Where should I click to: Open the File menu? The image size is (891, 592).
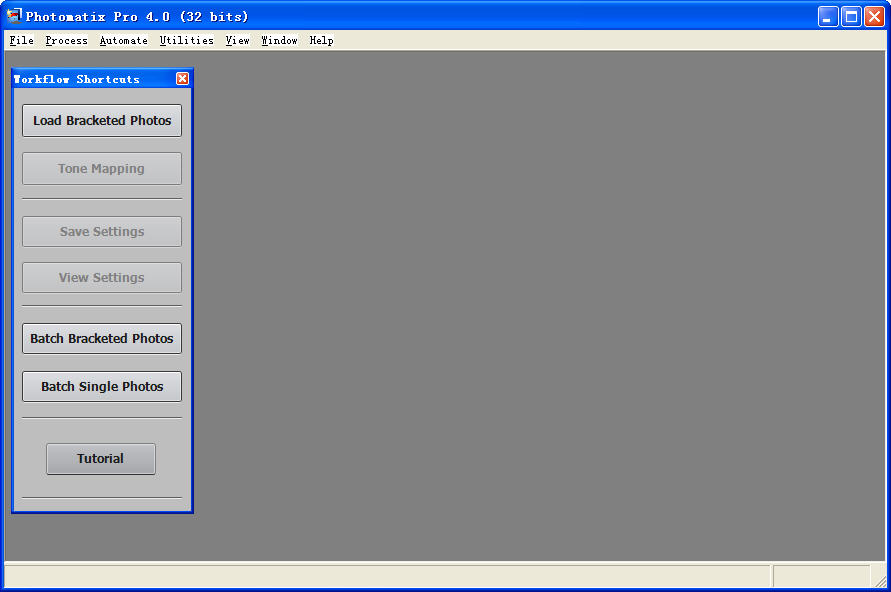(x=22, y=40)
